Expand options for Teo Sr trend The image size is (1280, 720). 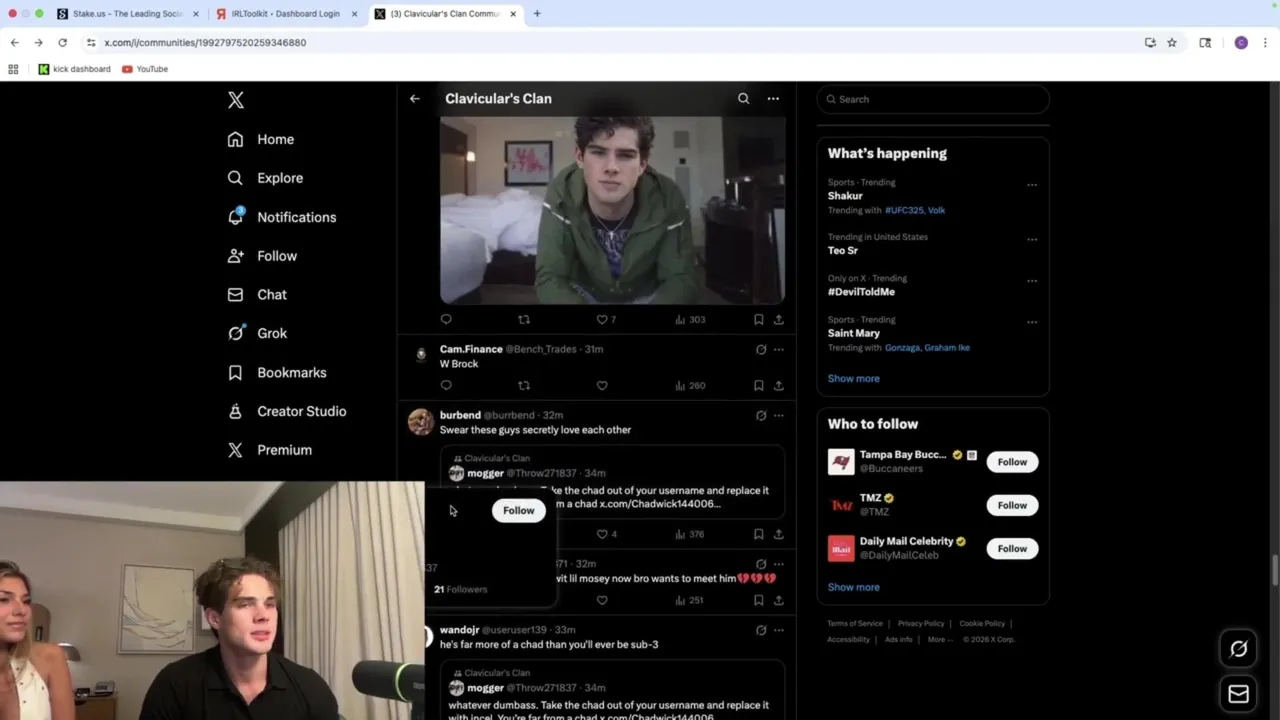tap(1032, 240)
